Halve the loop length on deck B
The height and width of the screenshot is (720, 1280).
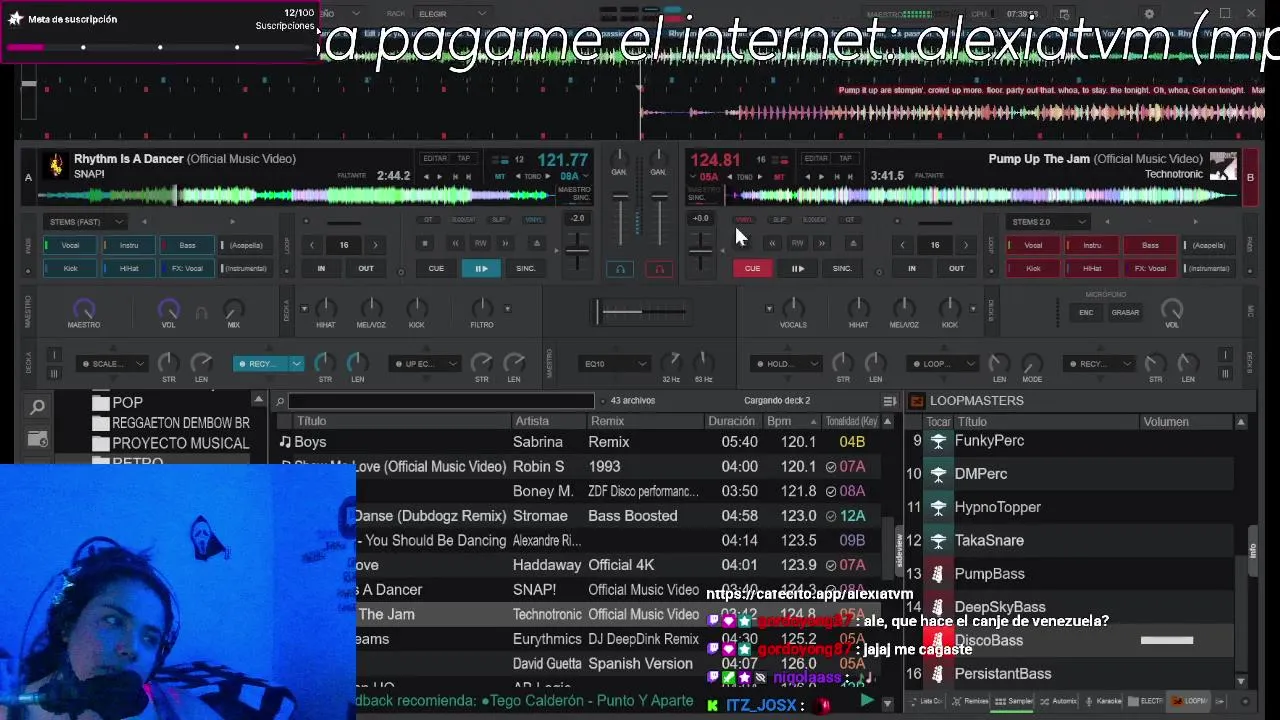902,245
